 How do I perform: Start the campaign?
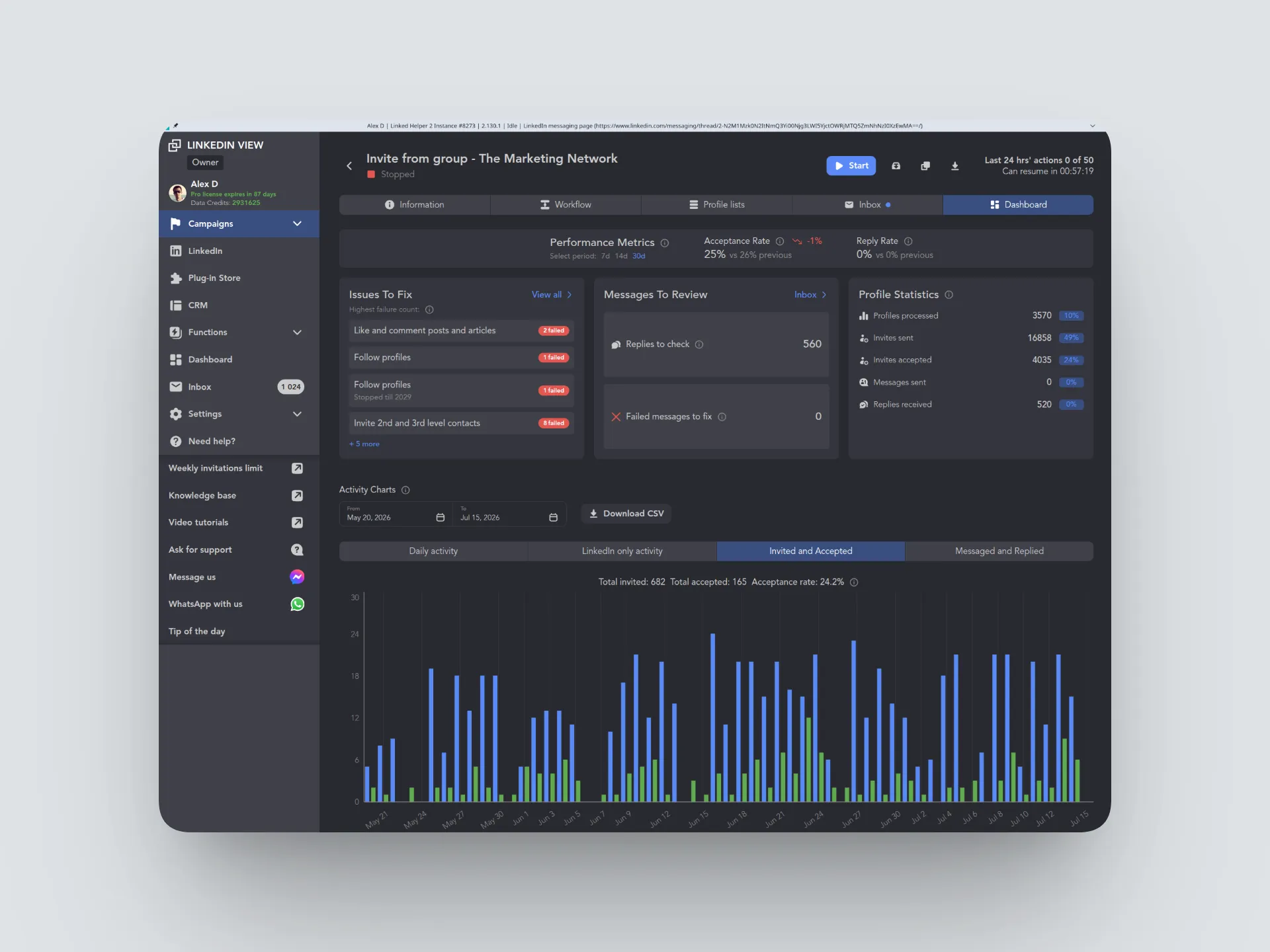tap(851, 165)
